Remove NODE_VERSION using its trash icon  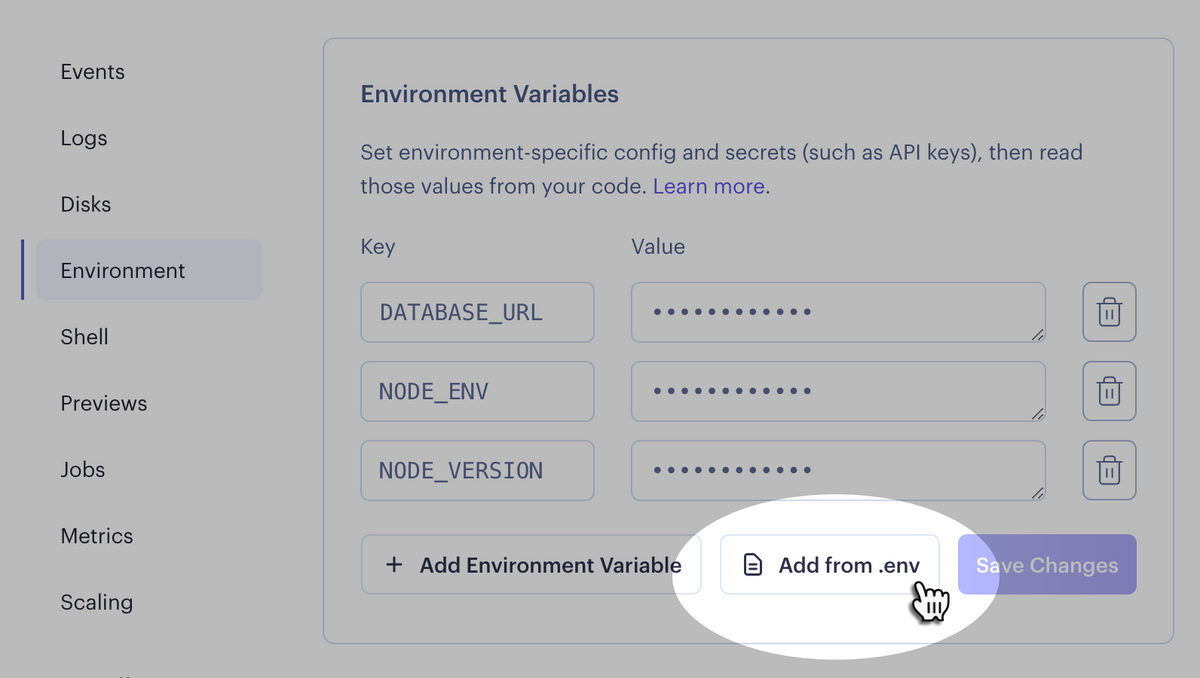point(1109,470)
